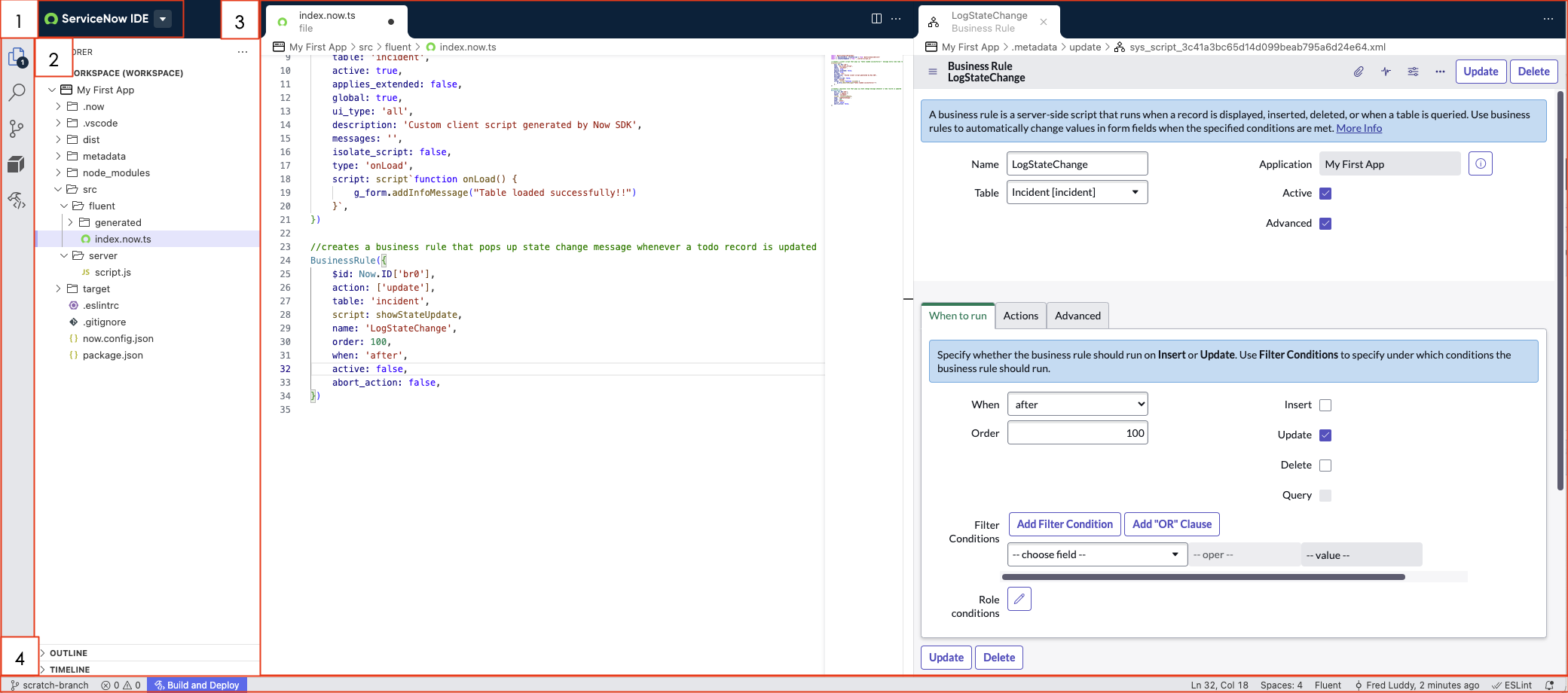The height and width of the screenshot is (693, 1568).
Task: Show application info icon beside My First App
Action: click(1481, 163)
